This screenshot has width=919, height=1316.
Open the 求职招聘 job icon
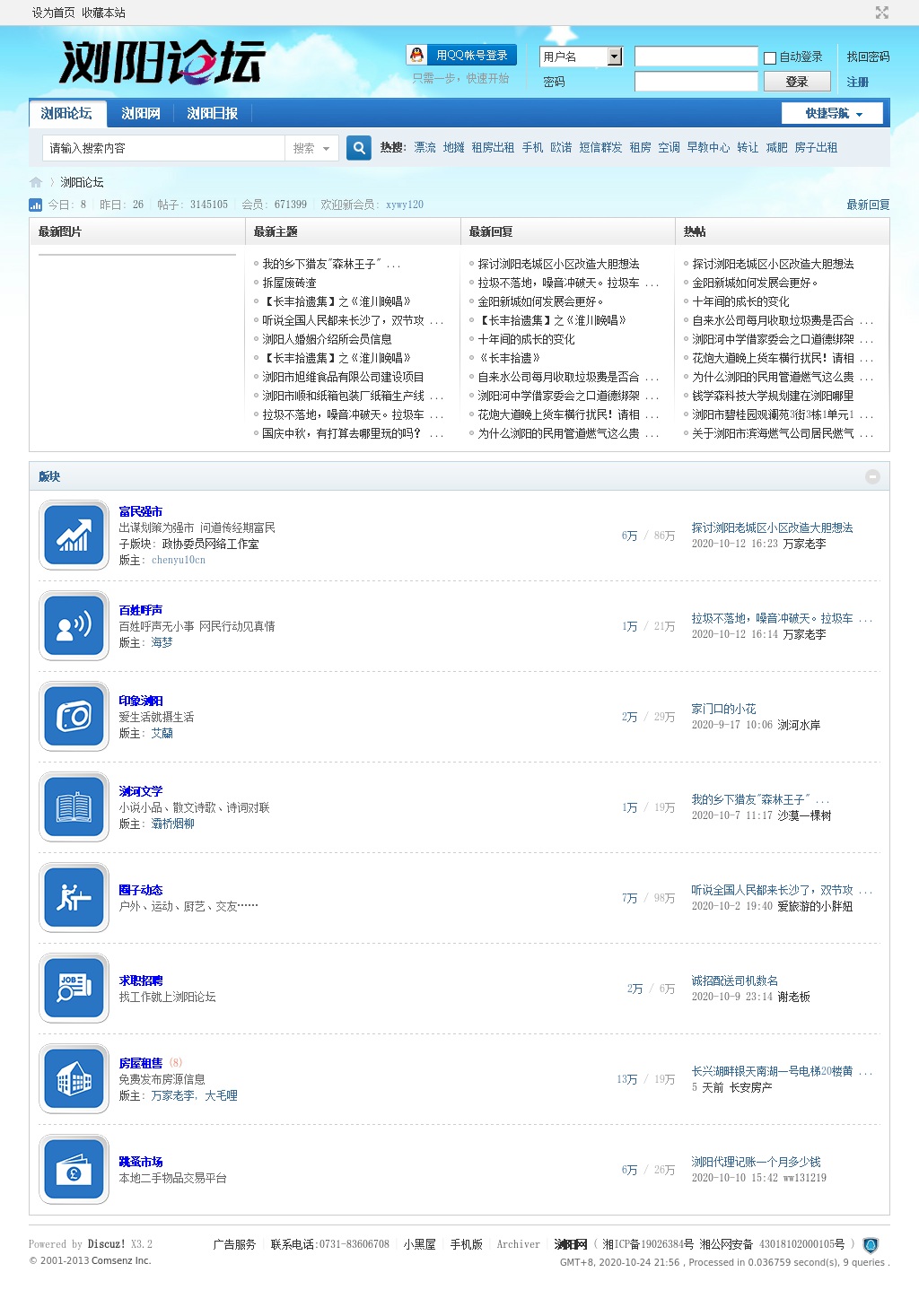coord(74,989)
